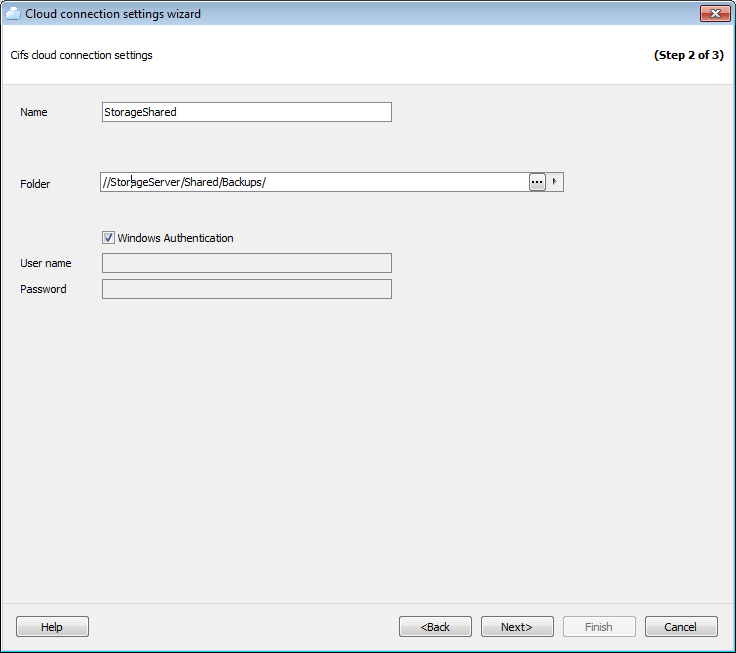Click the User name input field
This screenshot has width=736, height=653.
pyautogui.click(x=247, y=263)
